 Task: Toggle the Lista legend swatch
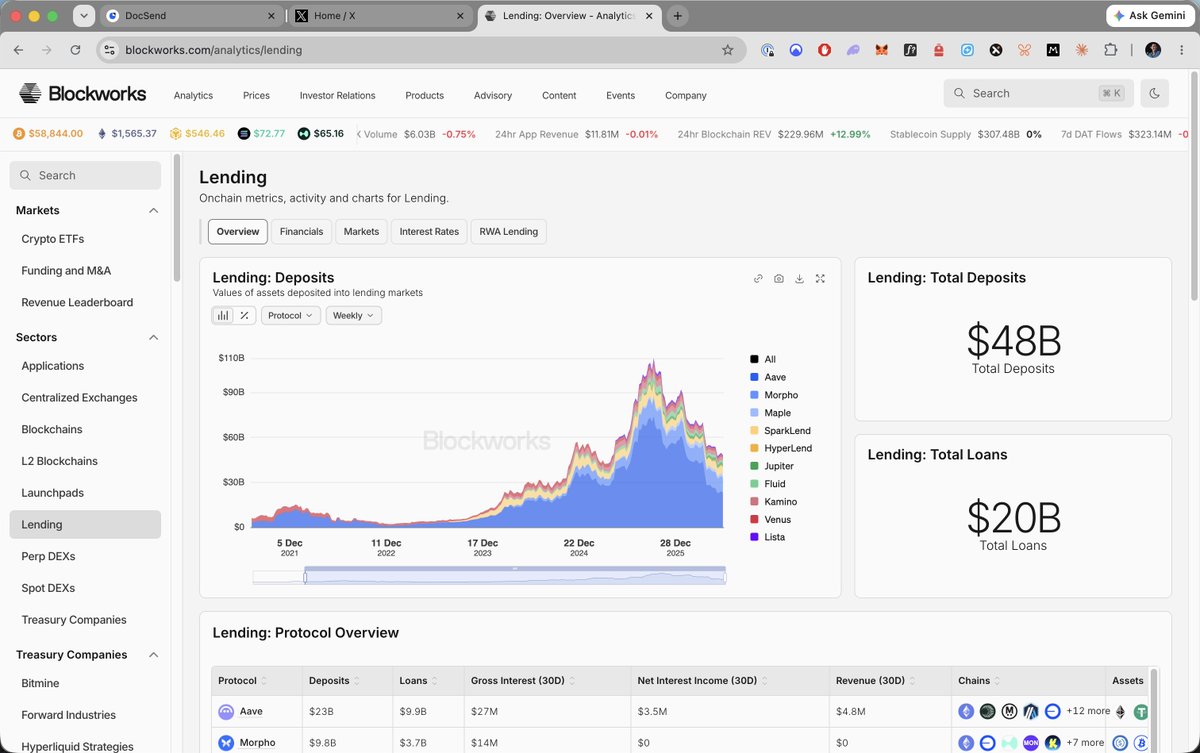pos(754,537)
